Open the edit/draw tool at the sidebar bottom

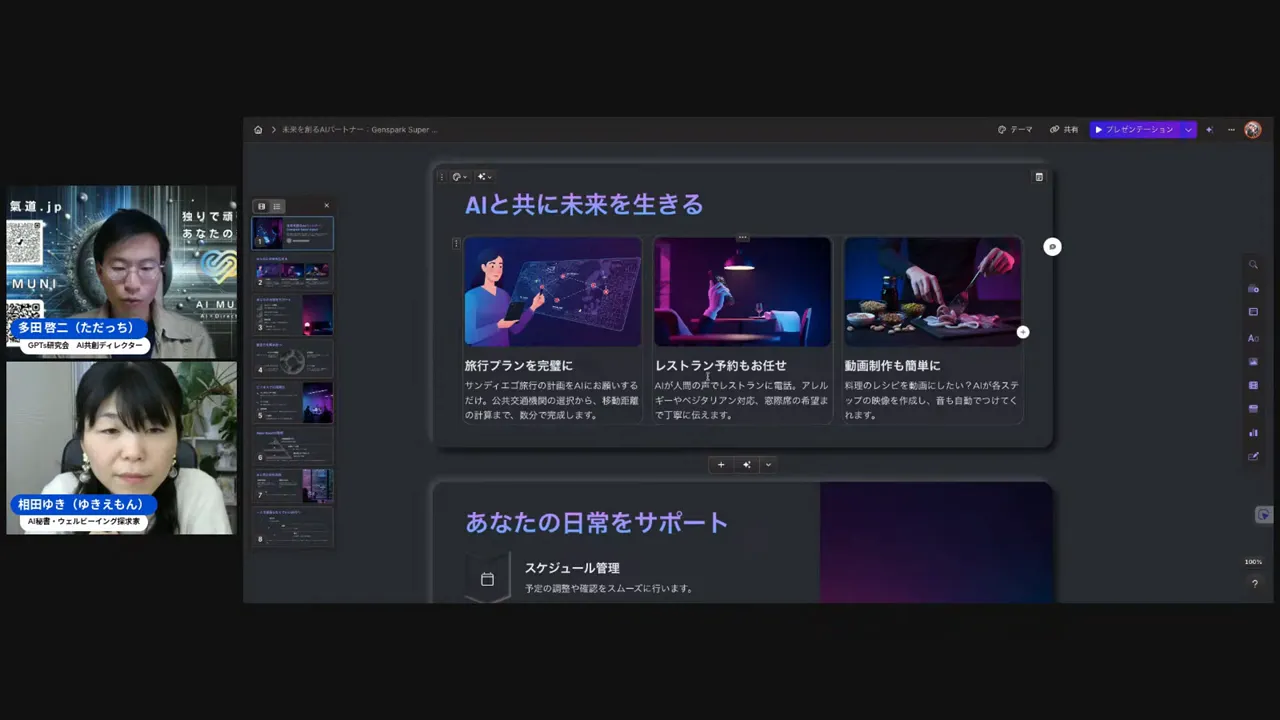click(x=1254, y=456)
